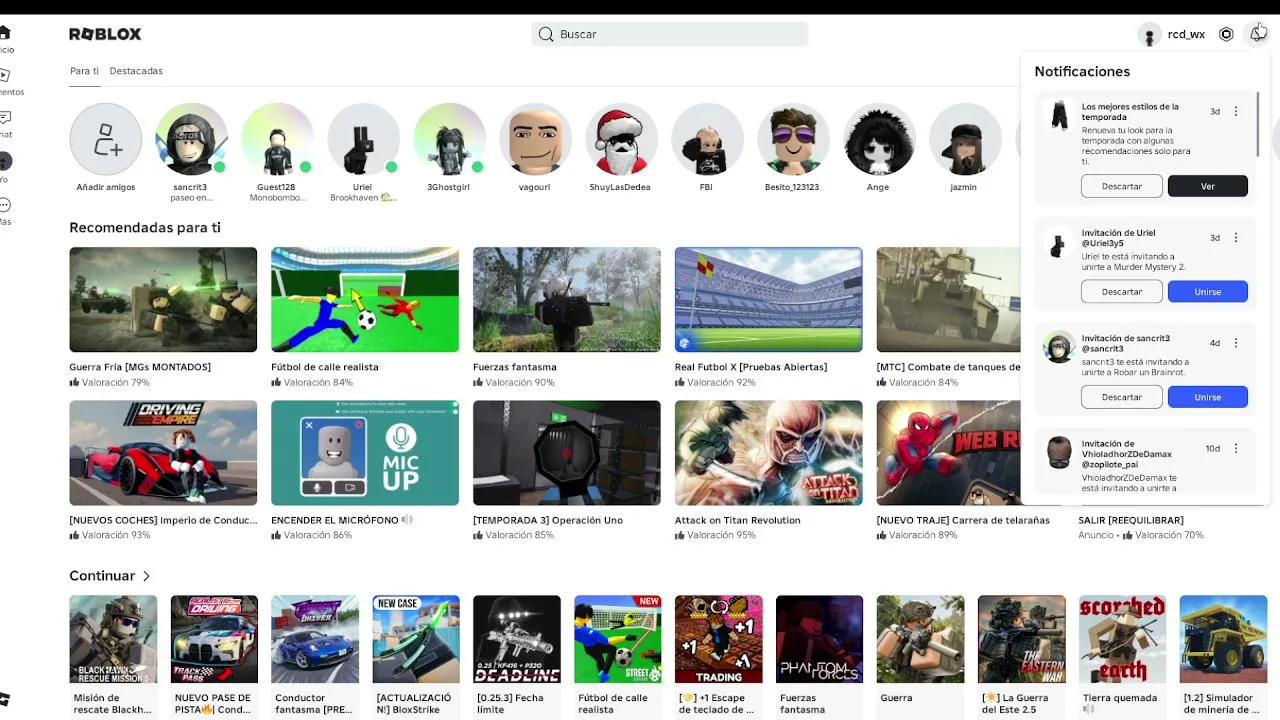The width and height of the screenshot is (1280, 720).
Task: Dismiss sancrit3's invitation with Descartar
Action: pyautogui.click(x=1122, y=397)
